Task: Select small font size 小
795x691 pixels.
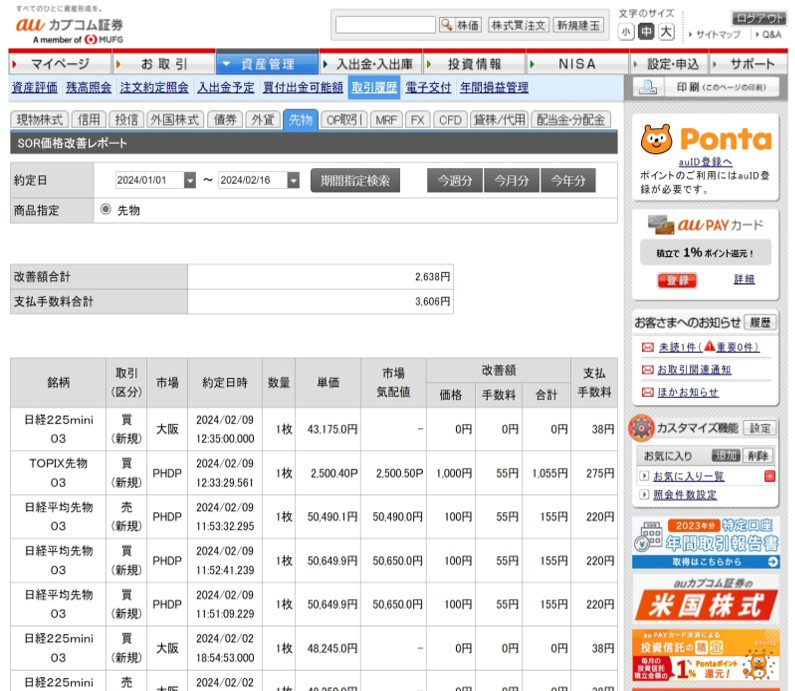Action: pos(626,32)
